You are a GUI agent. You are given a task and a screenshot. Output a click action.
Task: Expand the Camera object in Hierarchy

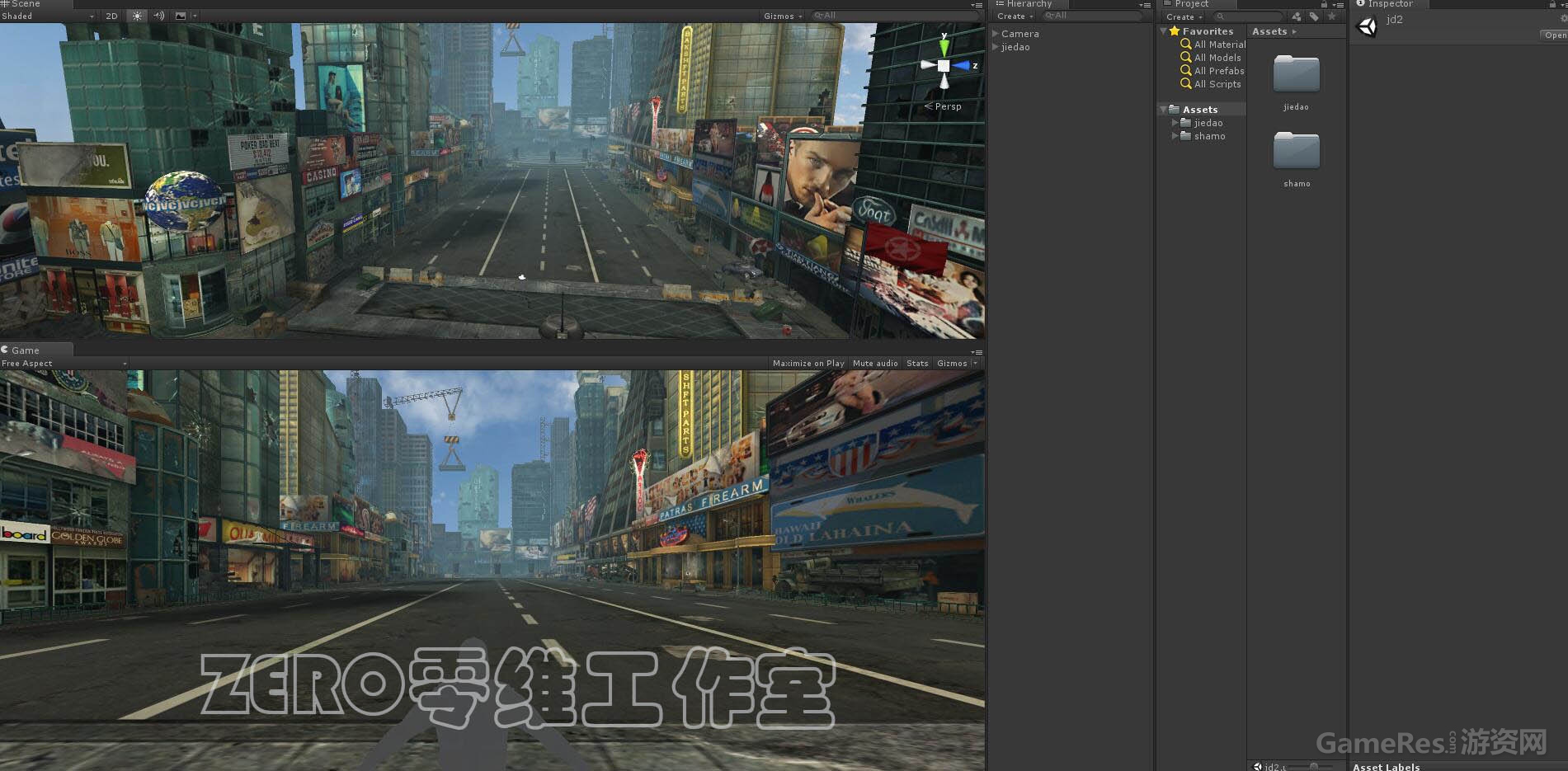(996, 34)
